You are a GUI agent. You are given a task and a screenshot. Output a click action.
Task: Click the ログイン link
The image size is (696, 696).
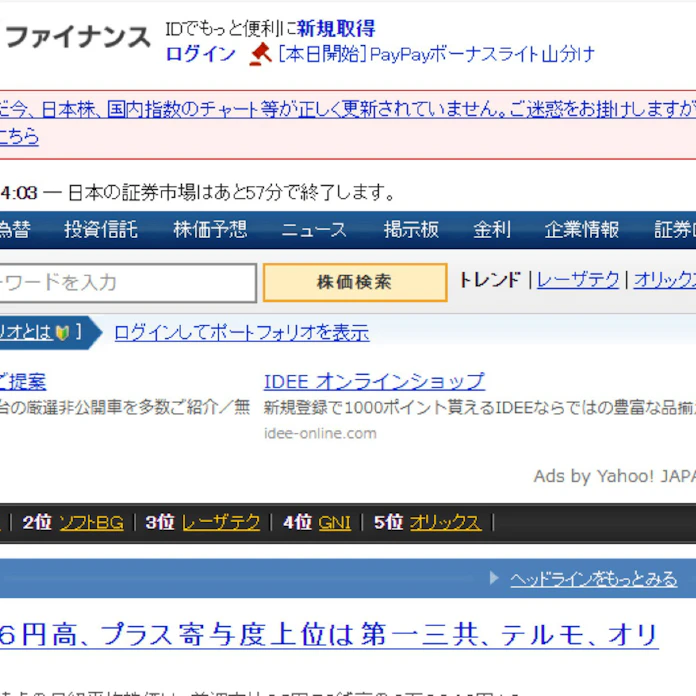(200, 54)
